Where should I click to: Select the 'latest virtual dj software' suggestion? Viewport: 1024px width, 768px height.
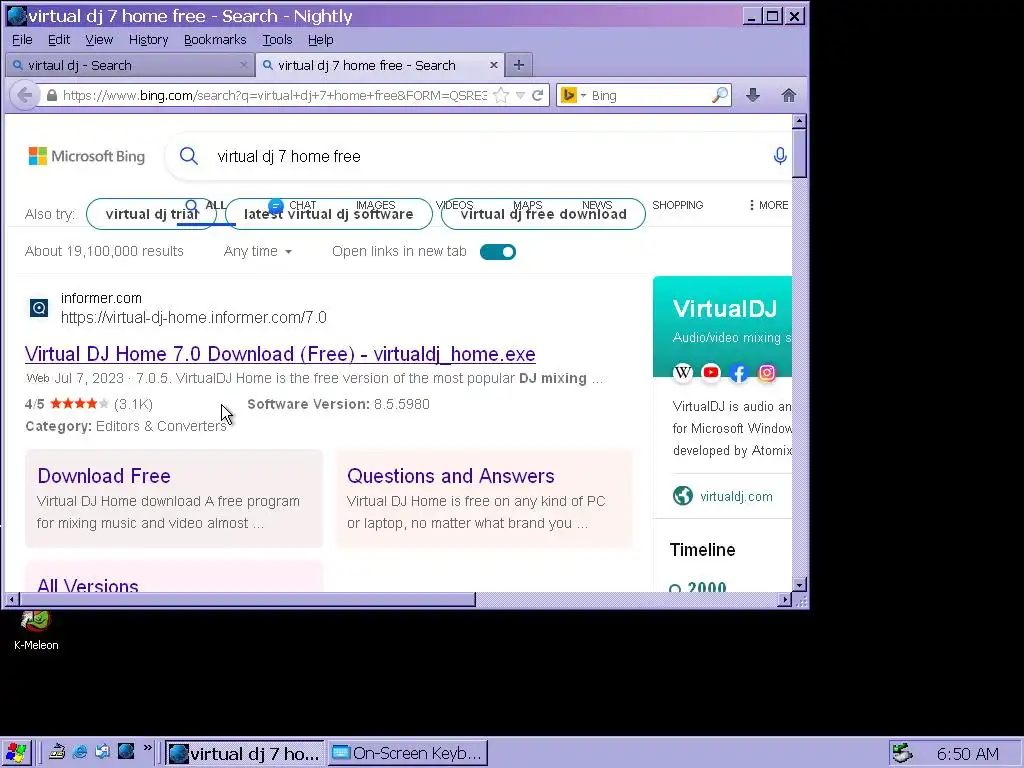click(x=328, y=214)
